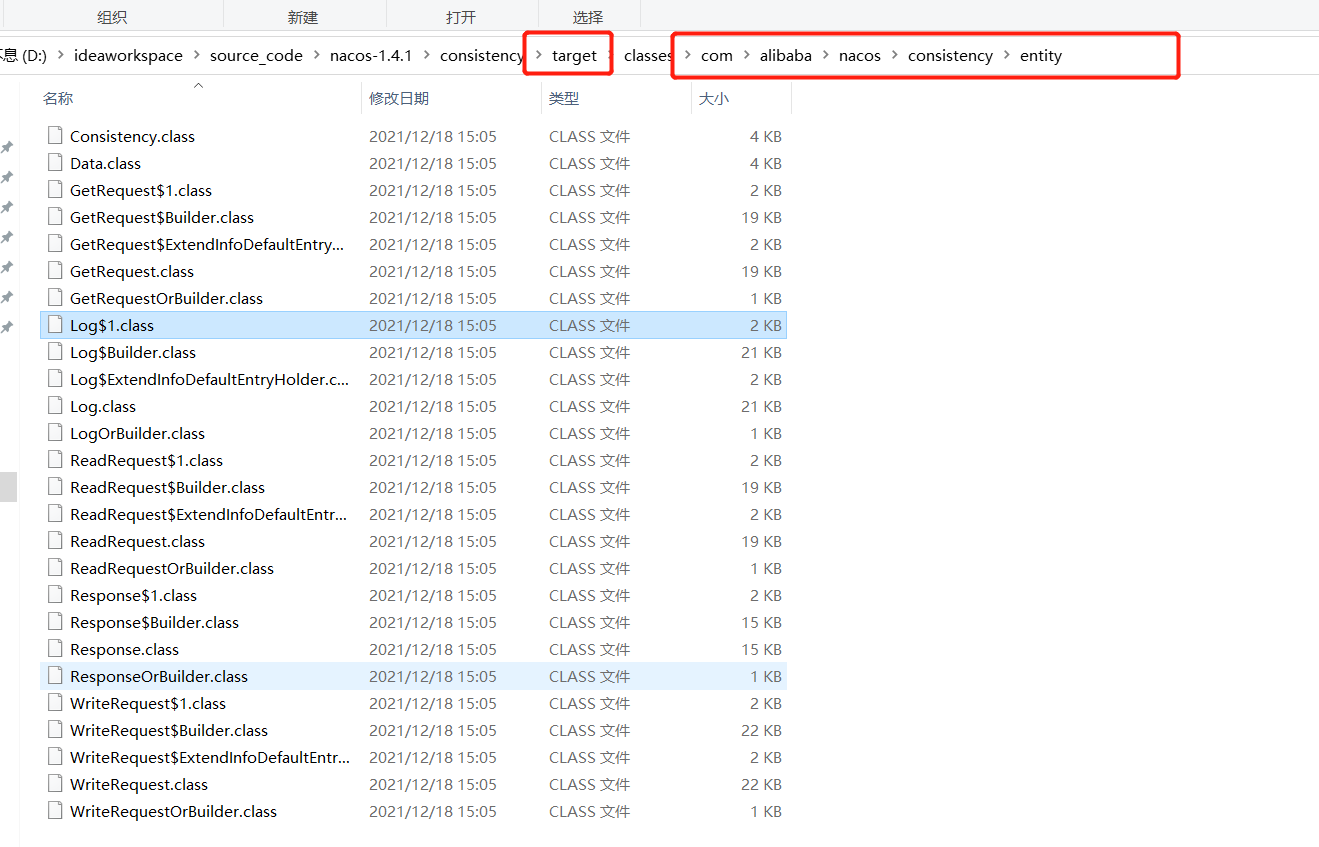Click the WriteRequestOrBuilder.class file icon
This screenshot has width=1319, height=847.
pos(55,811)
